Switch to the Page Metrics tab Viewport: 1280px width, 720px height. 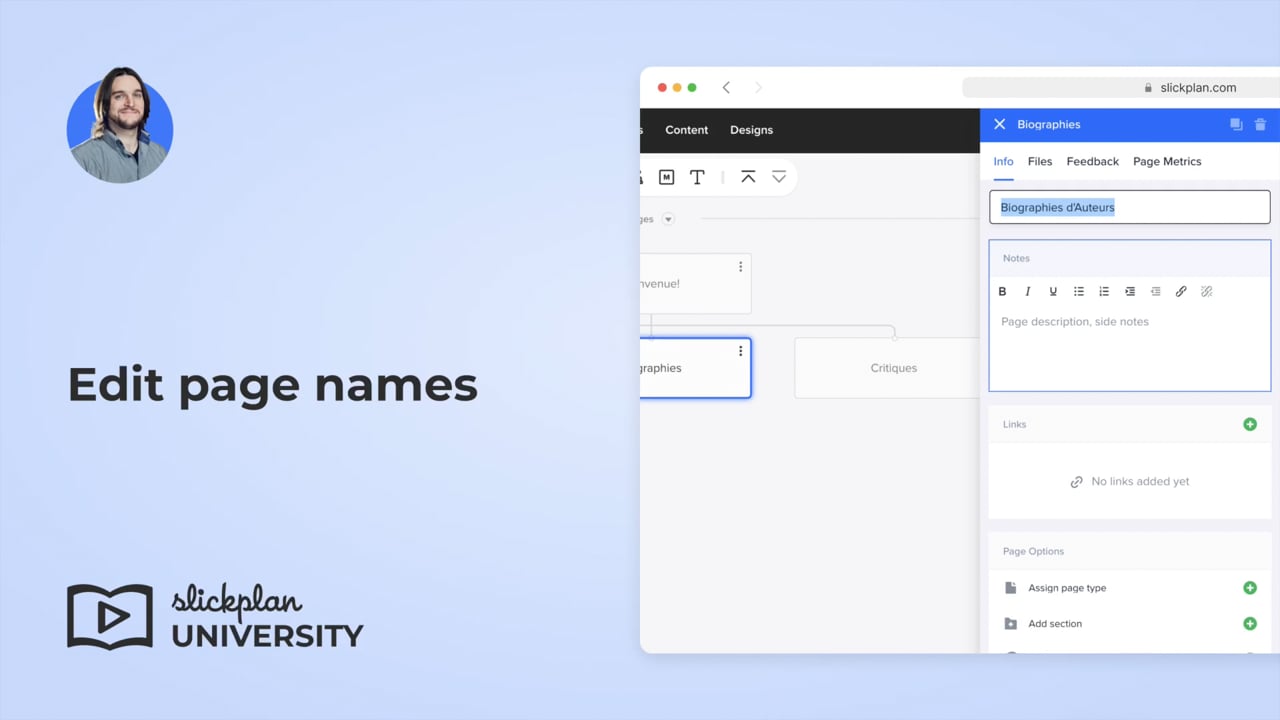pyautogui.click(x=1167, y=161)
